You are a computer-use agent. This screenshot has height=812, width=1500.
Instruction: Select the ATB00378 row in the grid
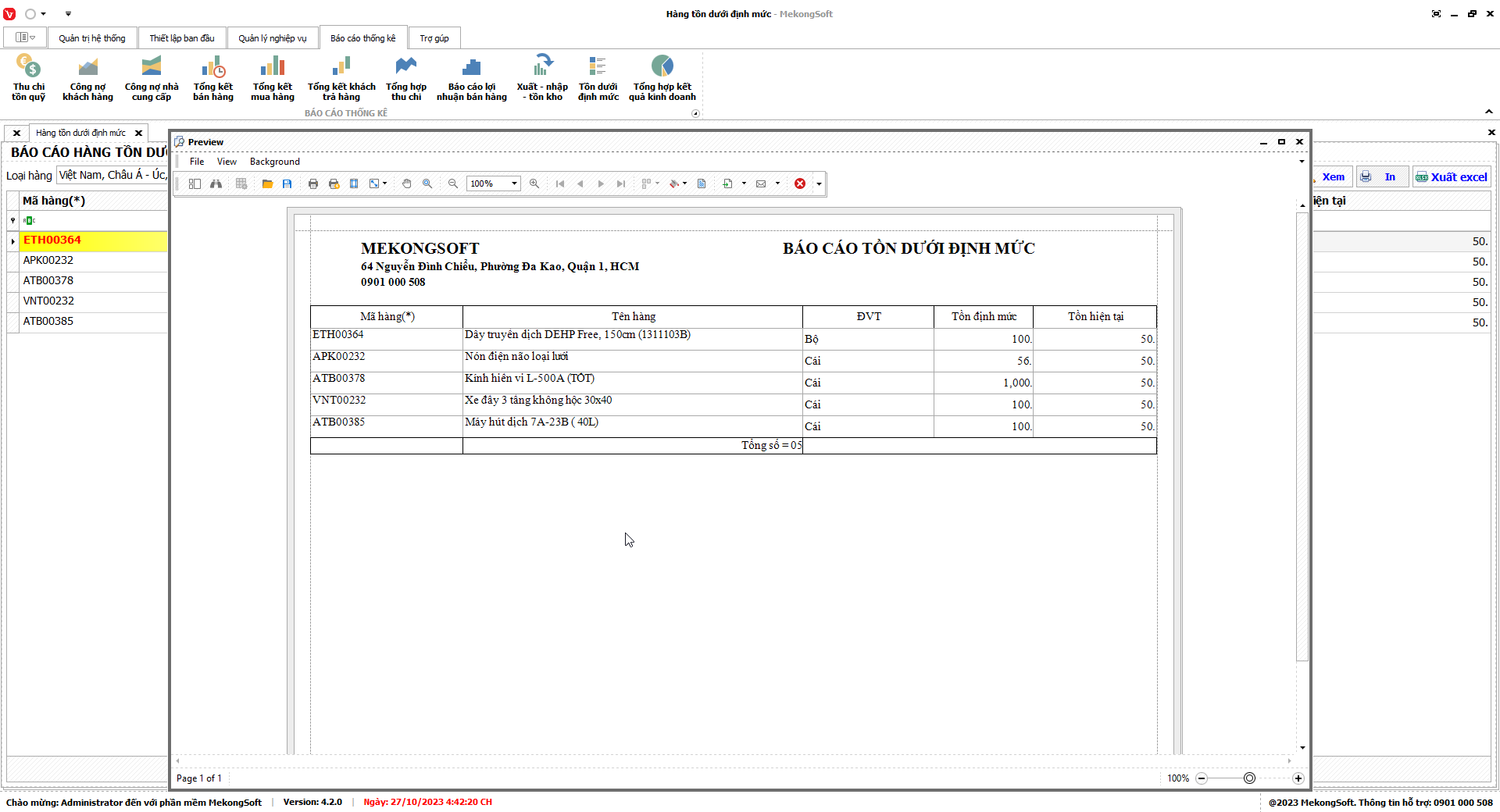tap(48, 281)
